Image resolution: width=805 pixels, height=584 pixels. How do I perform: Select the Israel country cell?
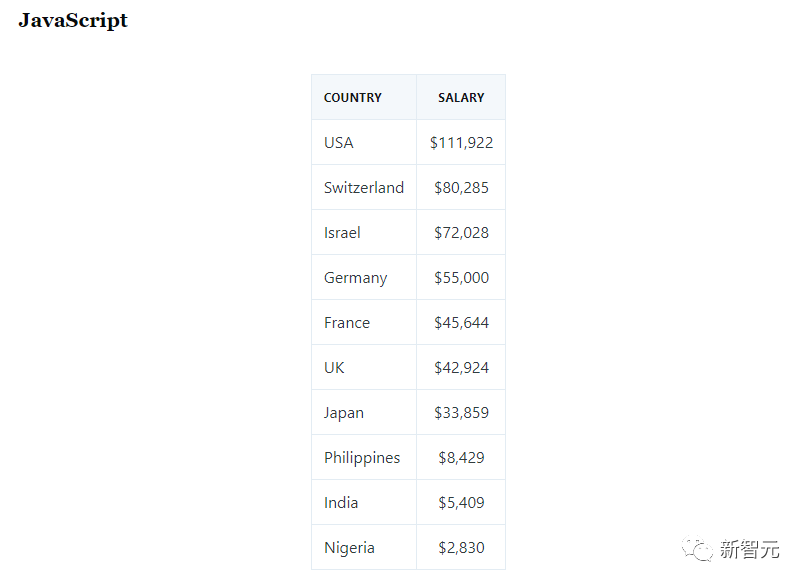[x=342, y=233]
